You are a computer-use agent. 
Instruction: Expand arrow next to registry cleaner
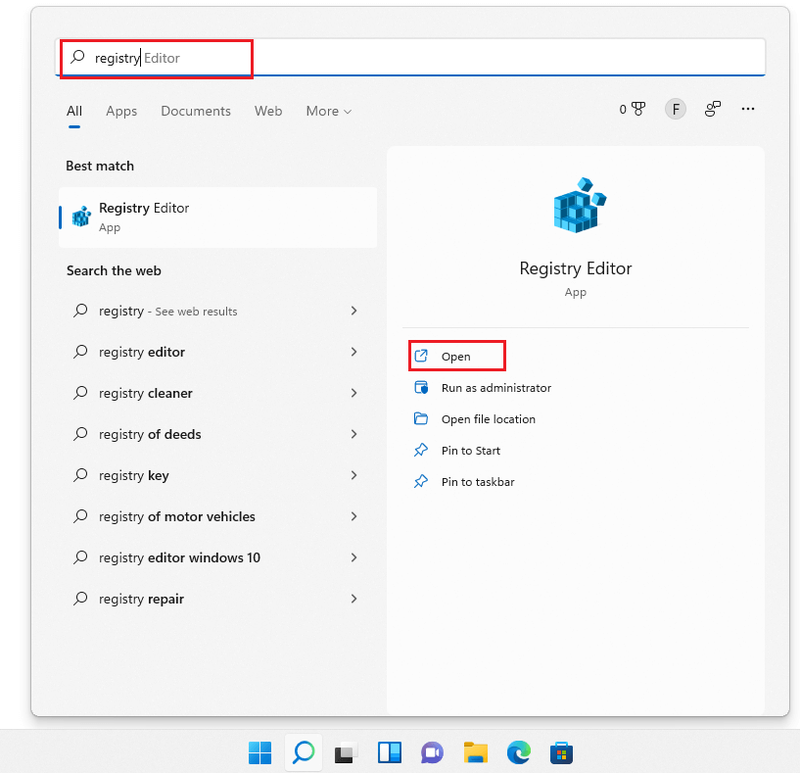354,393
